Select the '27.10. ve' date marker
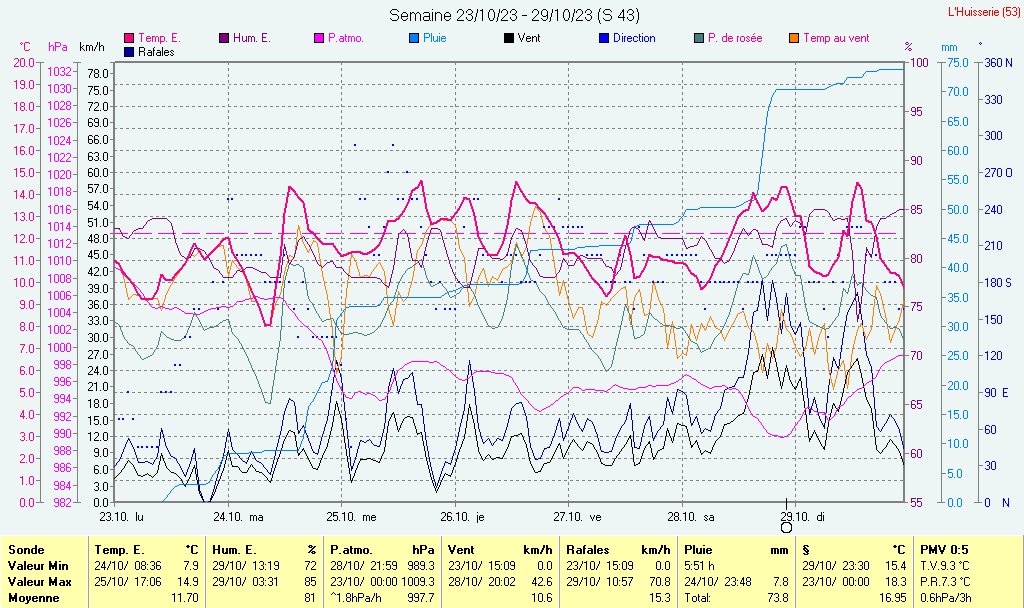1024x608 pixels. 577,517
